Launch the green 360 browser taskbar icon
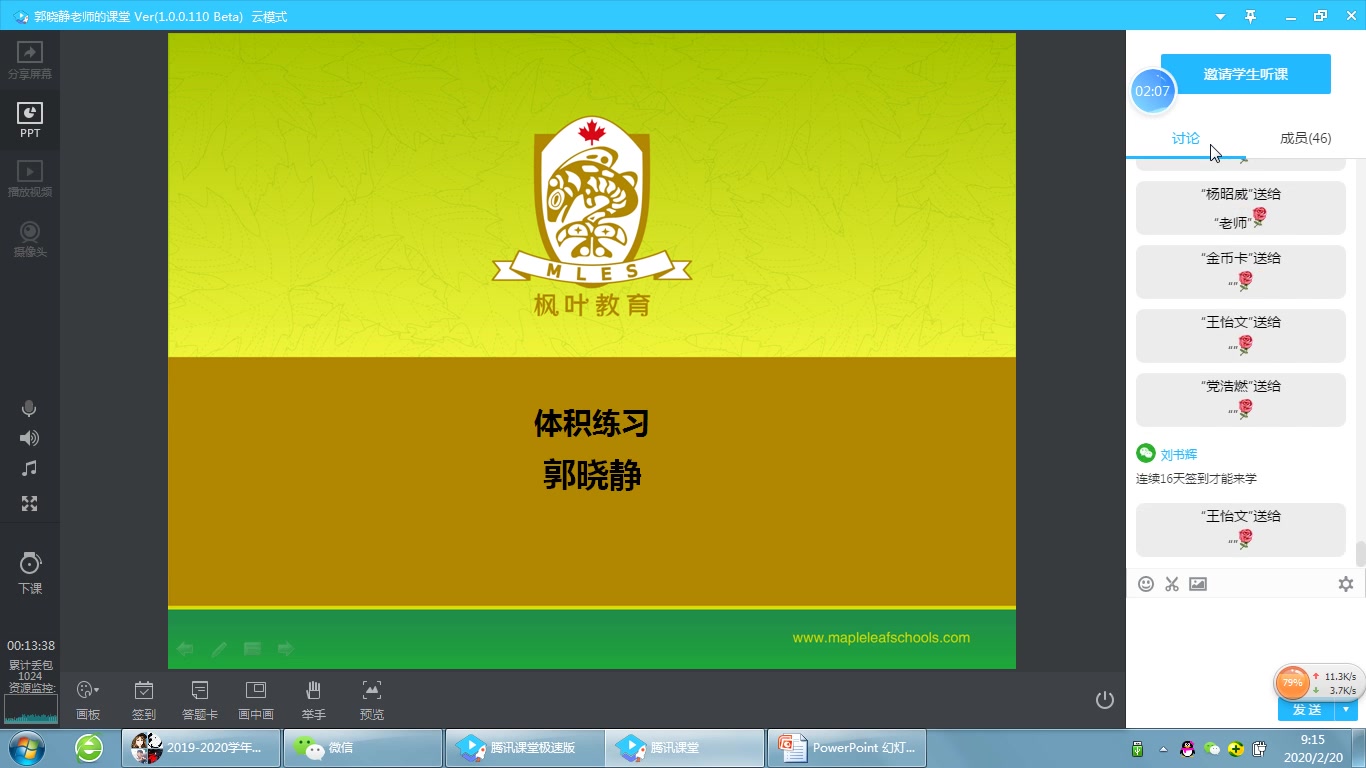This screenshot has height=768, width=1366. (x=89, y=747)
